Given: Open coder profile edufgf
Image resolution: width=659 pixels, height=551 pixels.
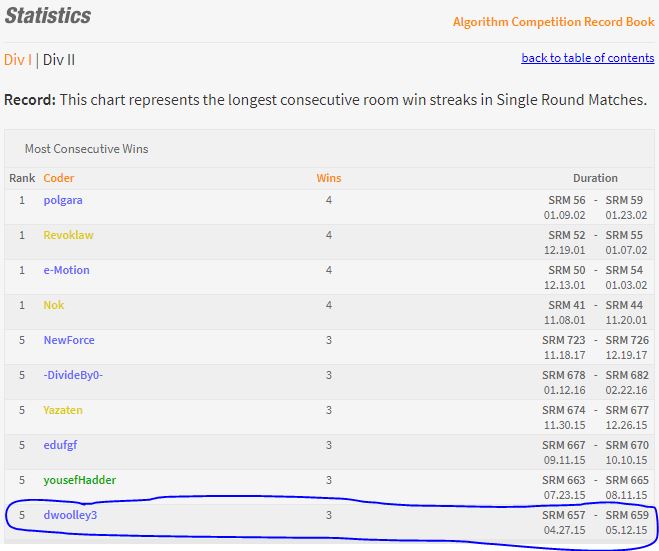Looking at the screenshot, I should coord(61,445).
